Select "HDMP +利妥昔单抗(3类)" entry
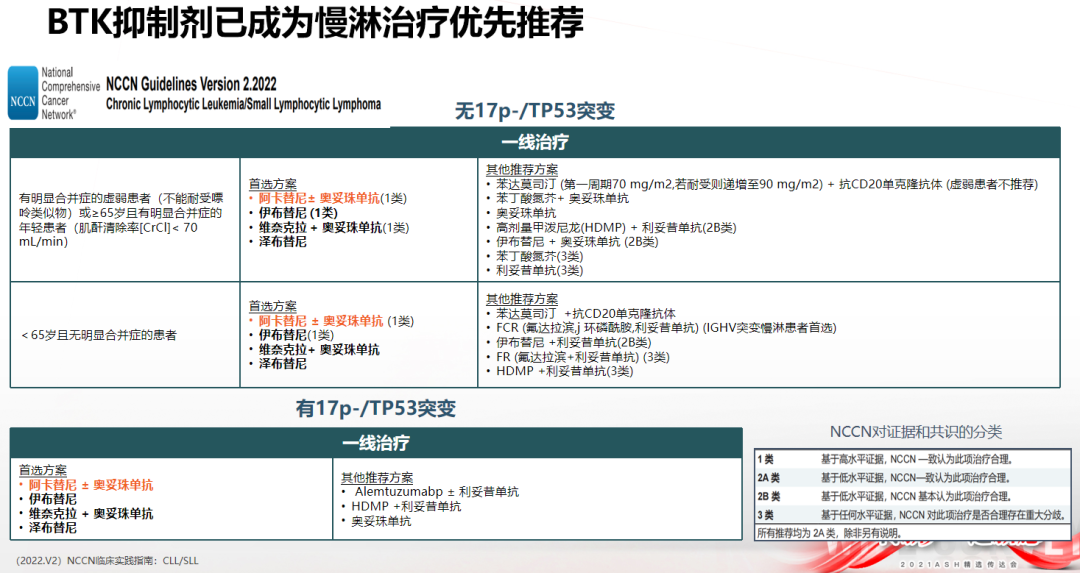1080x573 pixels. pyautogui.click(x=565, y=371)
